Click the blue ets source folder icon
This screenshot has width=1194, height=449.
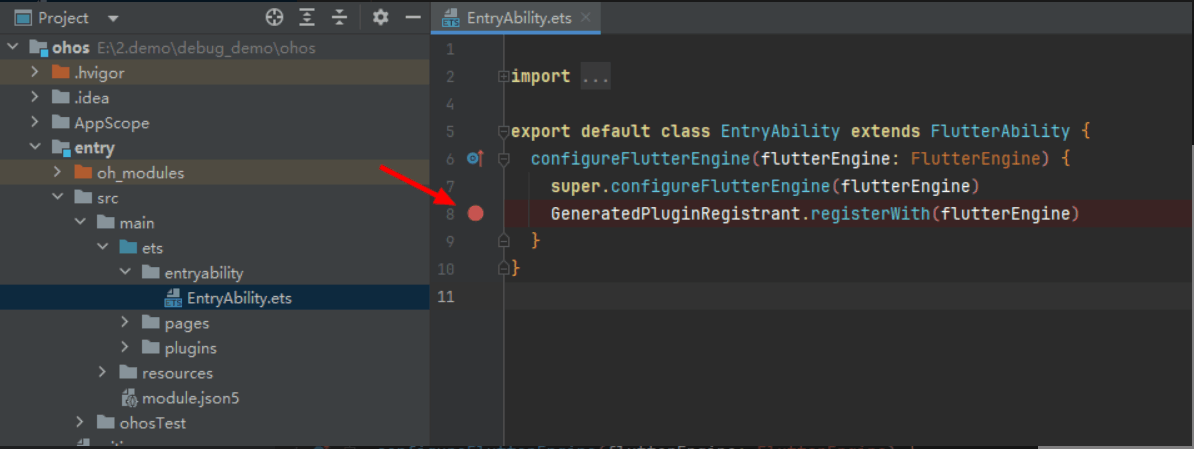point(129,248)
